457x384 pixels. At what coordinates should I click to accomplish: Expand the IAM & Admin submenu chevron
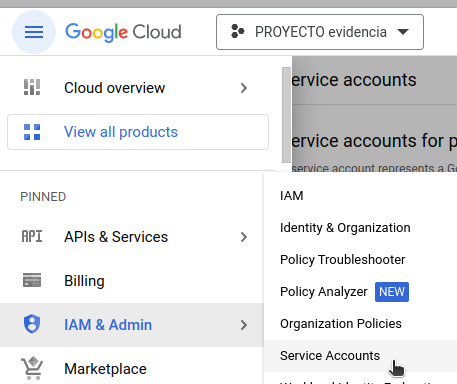(244, 325)
